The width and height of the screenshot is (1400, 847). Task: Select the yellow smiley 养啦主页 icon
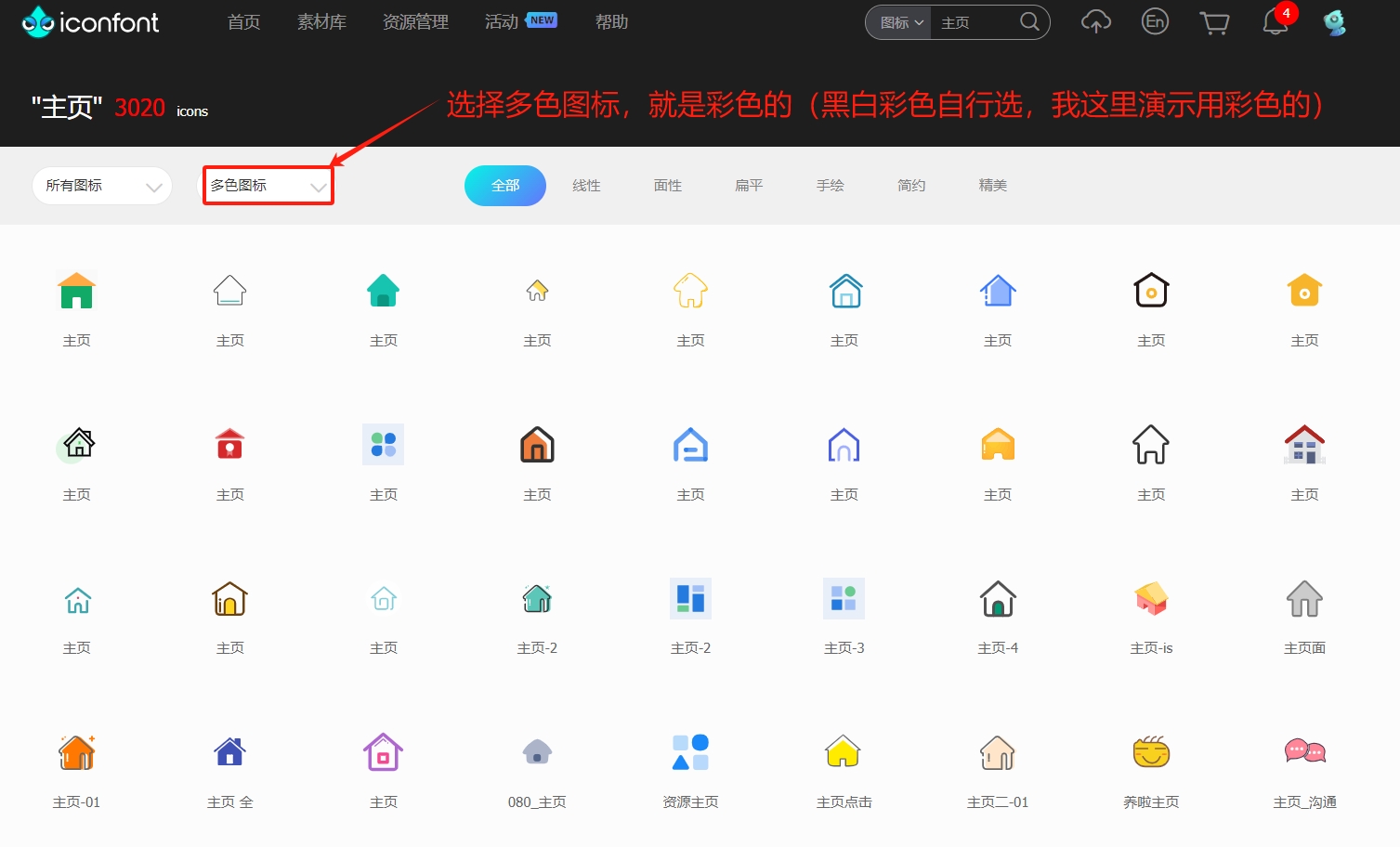click(x=1150, y=752)
